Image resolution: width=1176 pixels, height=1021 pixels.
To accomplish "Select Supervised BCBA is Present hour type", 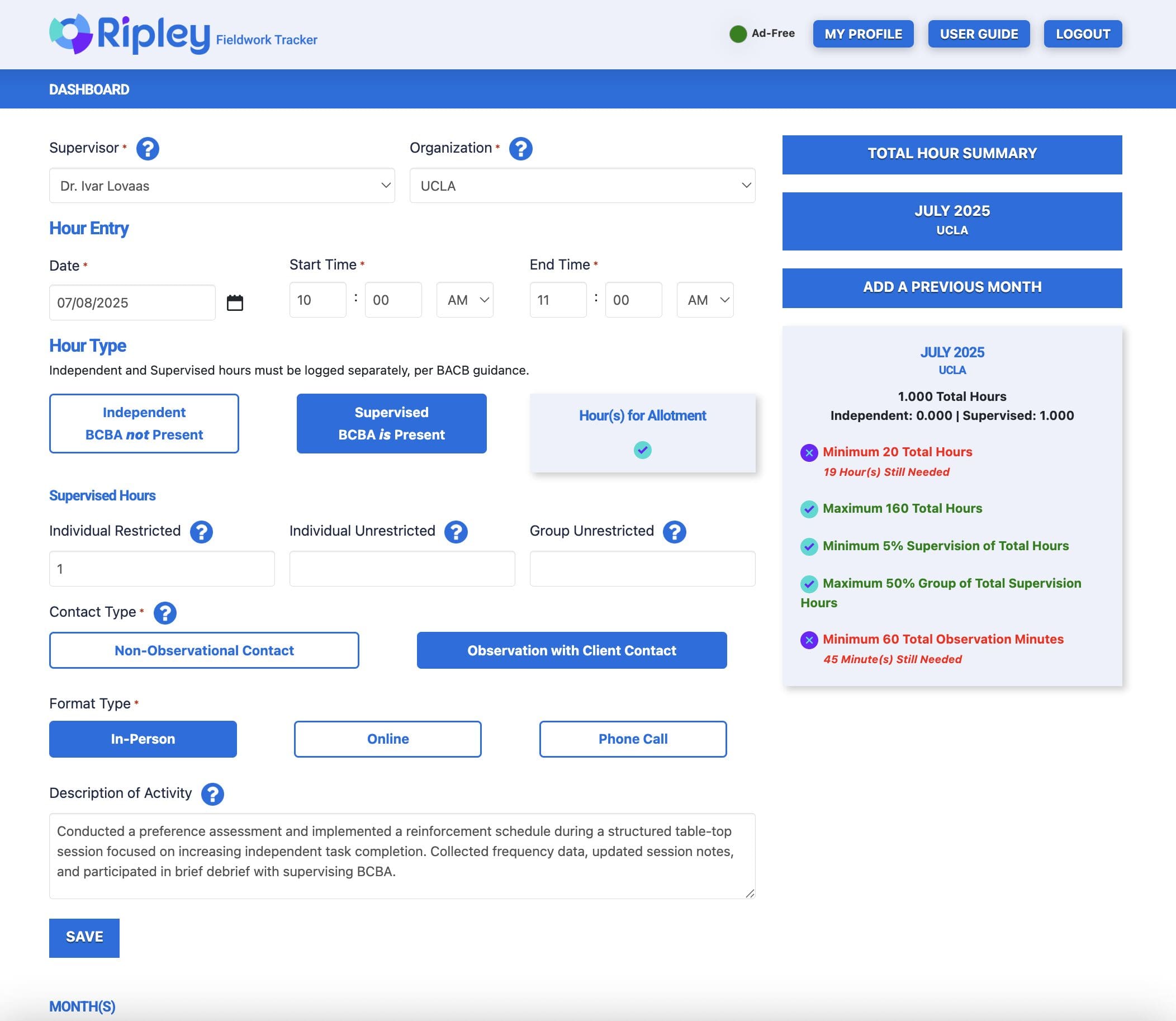I will (x=391, y=423).
